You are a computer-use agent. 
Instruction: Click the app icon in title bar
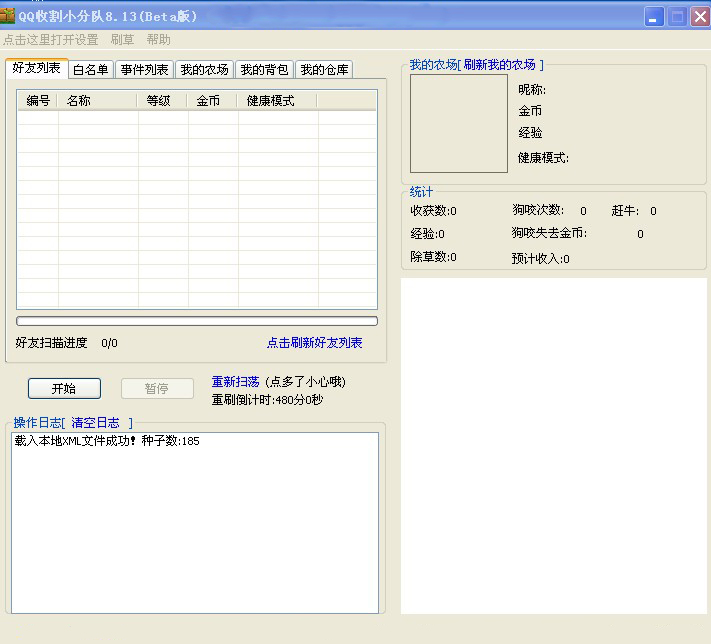coord(7,15)
